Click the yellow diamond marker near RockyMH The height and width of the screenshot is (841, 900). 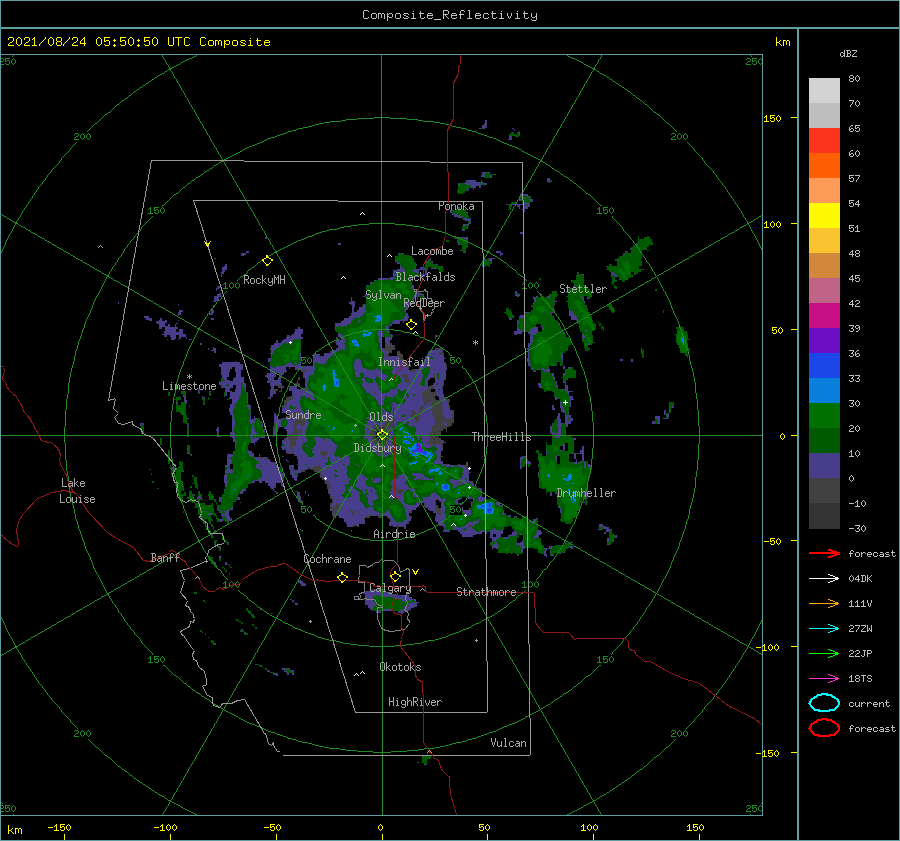tap(267, 261)
